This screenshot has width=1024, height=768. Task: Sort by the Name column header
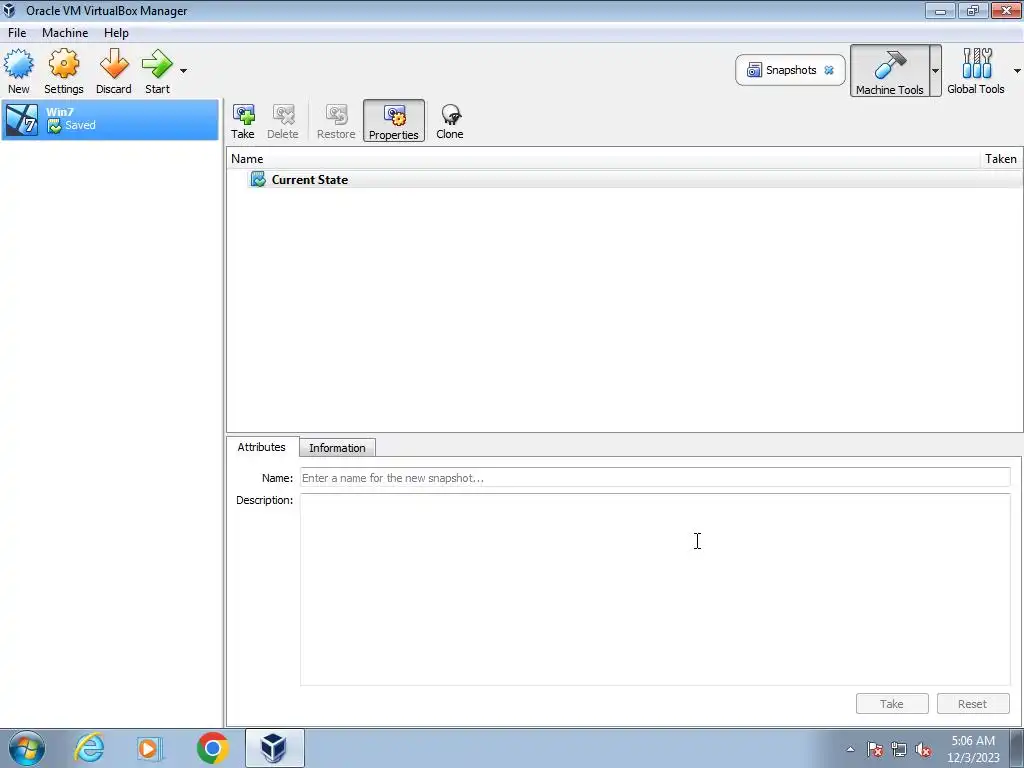603,159
